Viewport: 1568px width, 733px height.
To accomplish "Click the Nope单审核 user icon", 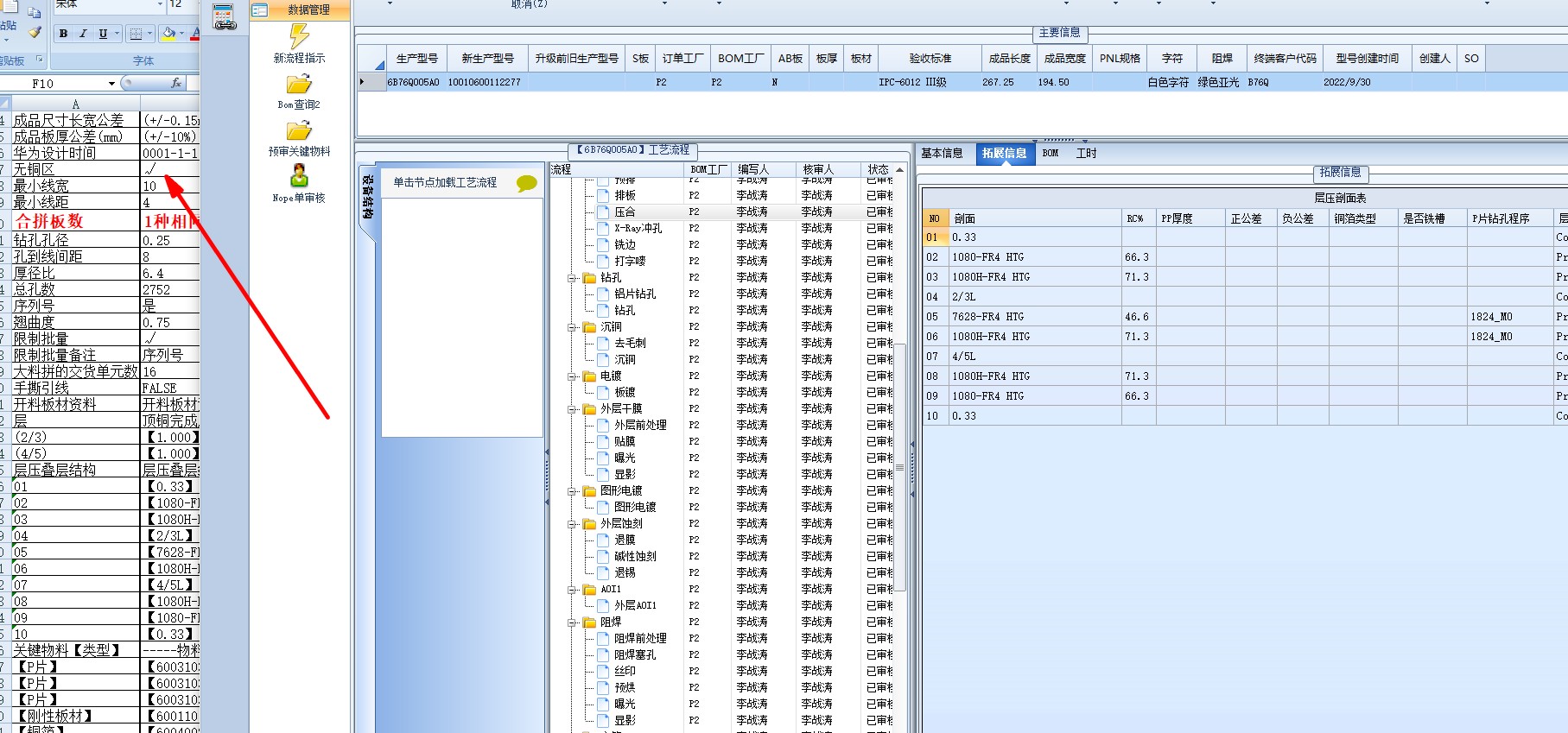I will (299, 176).
